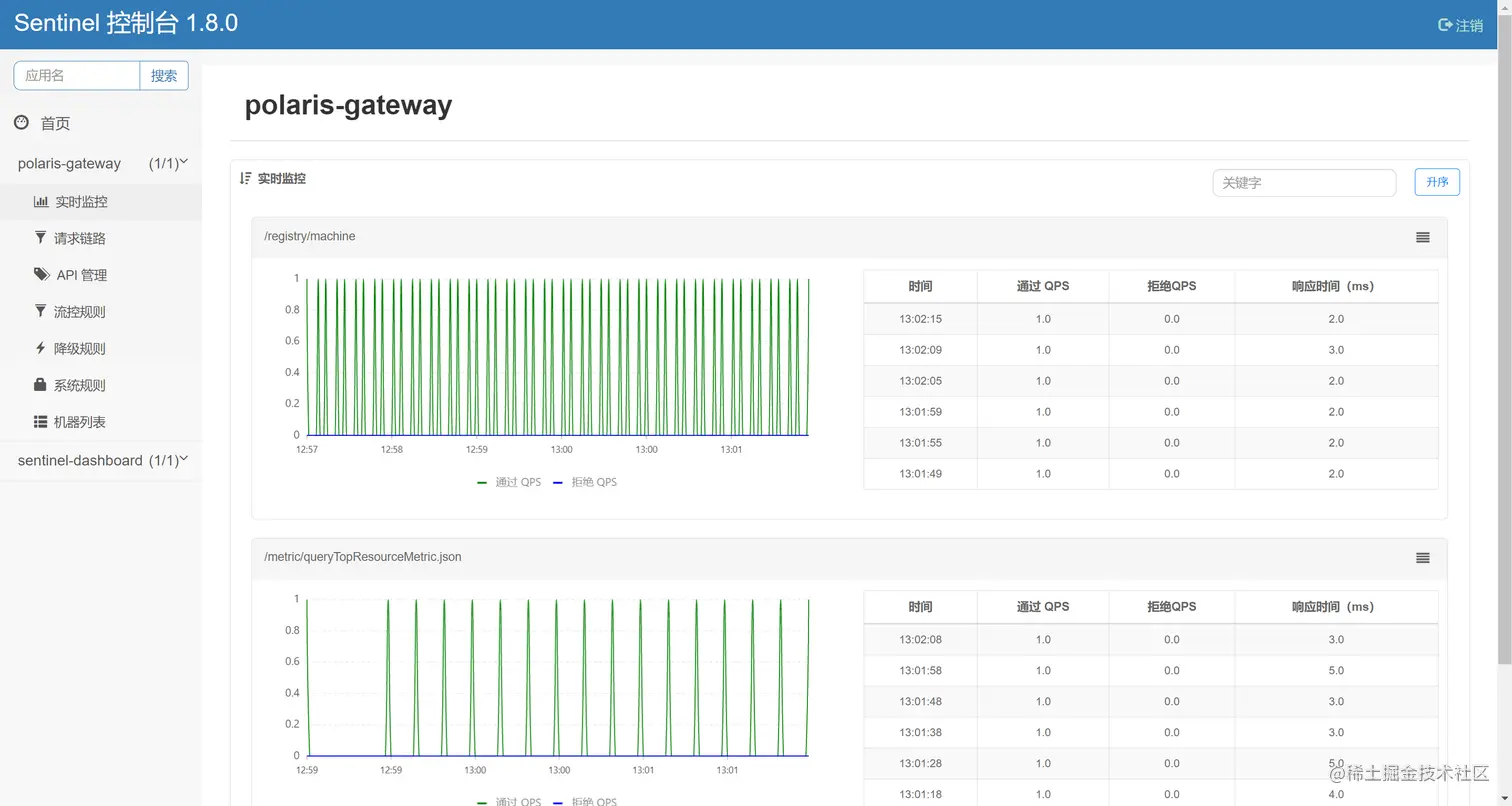This screenshot has width=1512, height=806.
Task: Click the 13:02:15 time cell
Action: 920,319
